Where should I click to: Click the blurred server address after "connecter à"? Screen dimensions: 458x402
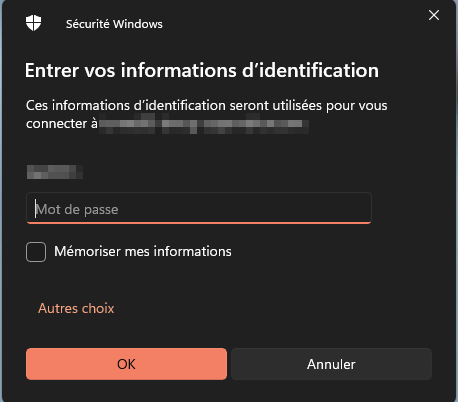pyautogui.click(x=204, y=124)
